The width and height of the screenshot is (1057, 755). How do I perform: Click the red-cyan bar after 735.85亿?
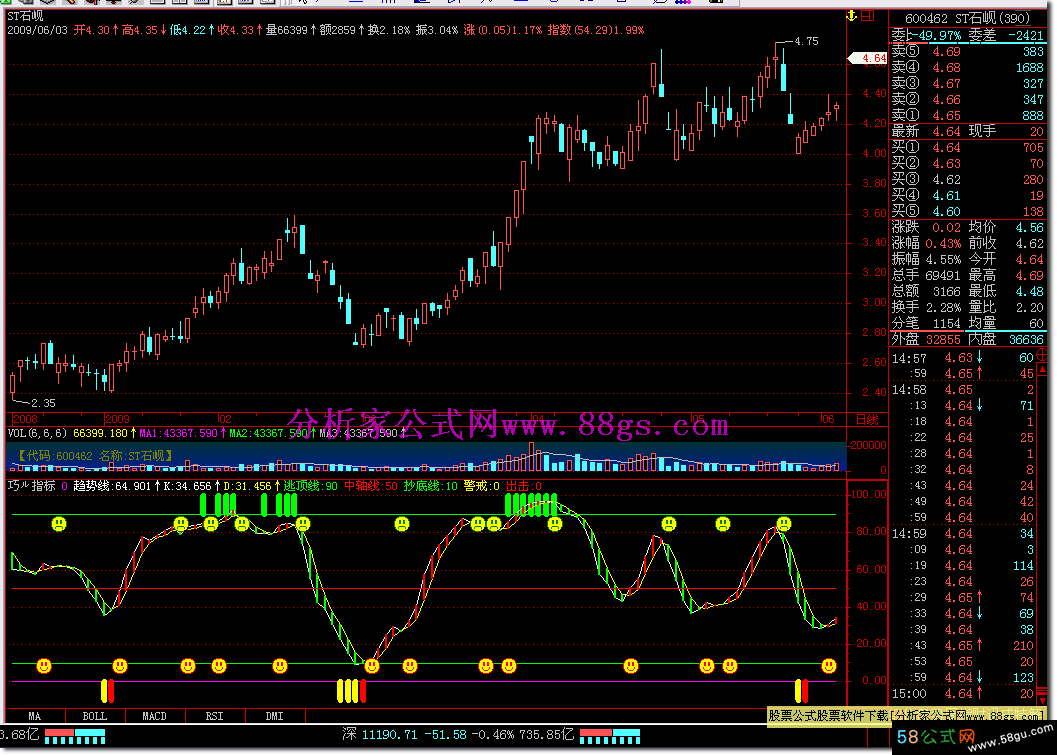609,736
